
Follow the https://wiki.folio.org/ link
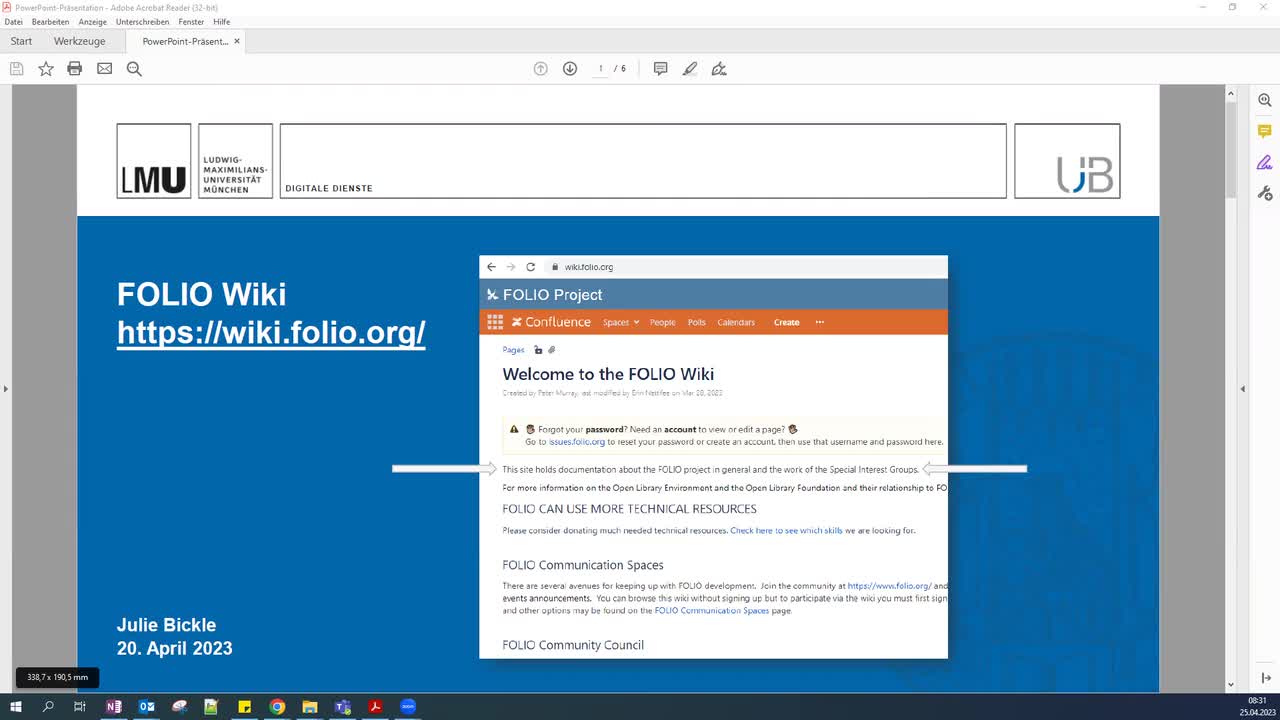(271, 333)
